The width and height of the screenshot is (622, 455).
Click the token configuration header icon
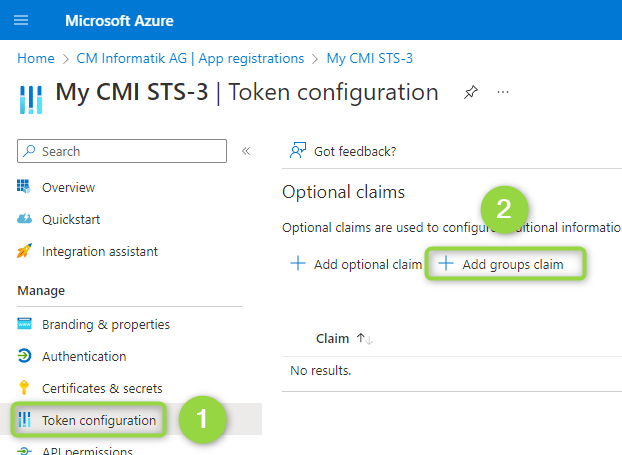click(31, 100)
